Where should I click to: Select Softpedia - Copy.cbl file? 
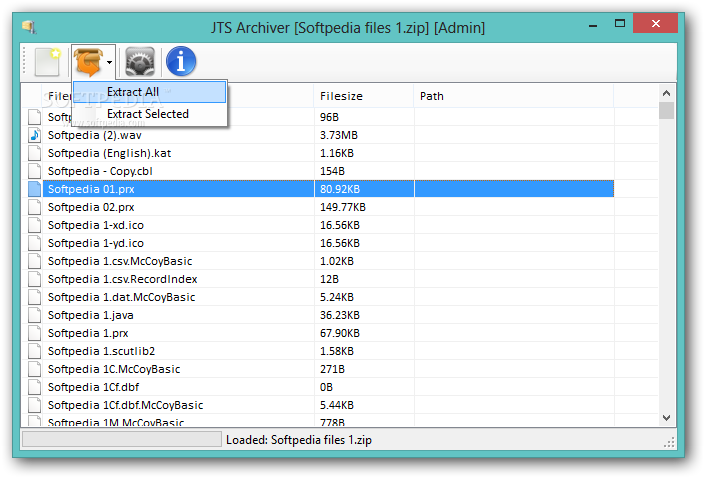click(100, 171)
